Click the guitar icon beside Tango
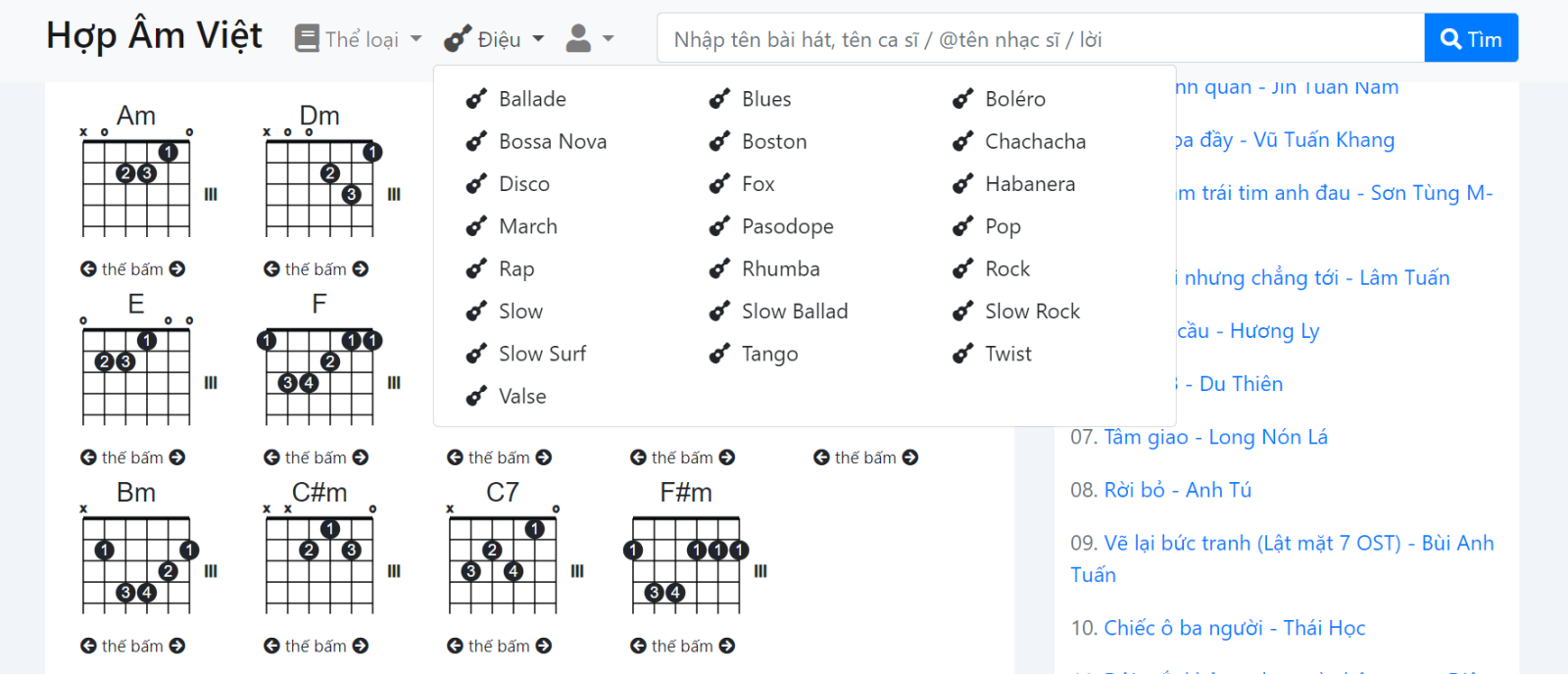 pyautogui.click(x=719, y=354)
